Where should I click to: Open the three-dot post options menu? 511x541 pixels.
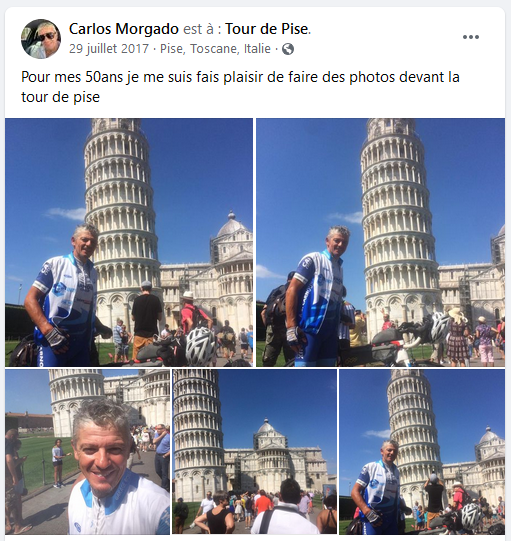pyautogui.click(x=471, y=37)
